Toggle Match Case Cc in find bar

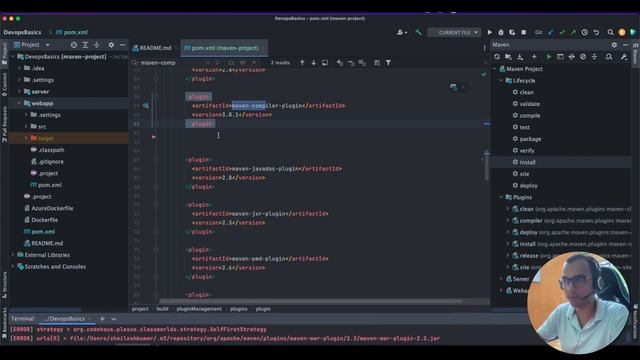click(x=232, y=62)
